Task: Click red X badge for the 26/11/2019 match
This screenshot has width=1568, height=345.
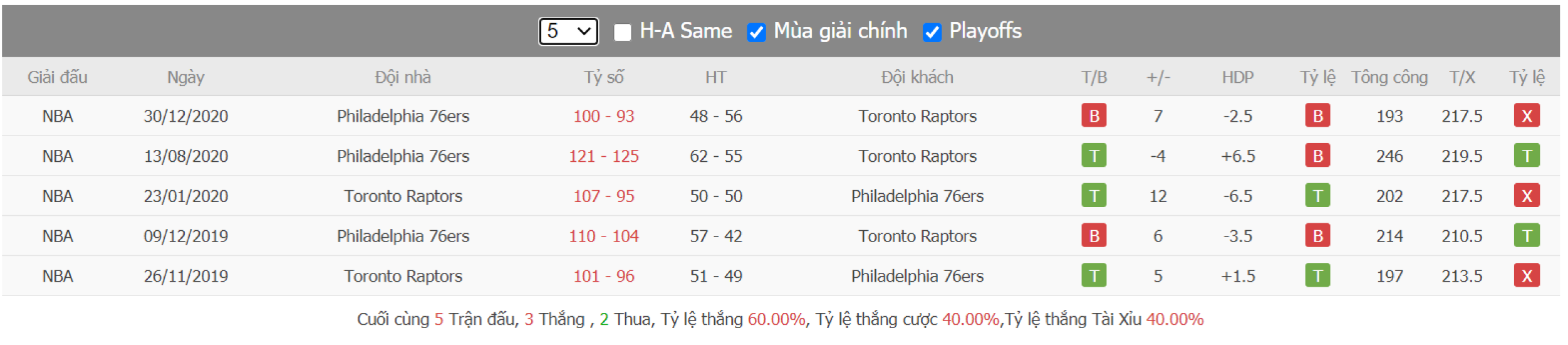Action: [1526, 277]
